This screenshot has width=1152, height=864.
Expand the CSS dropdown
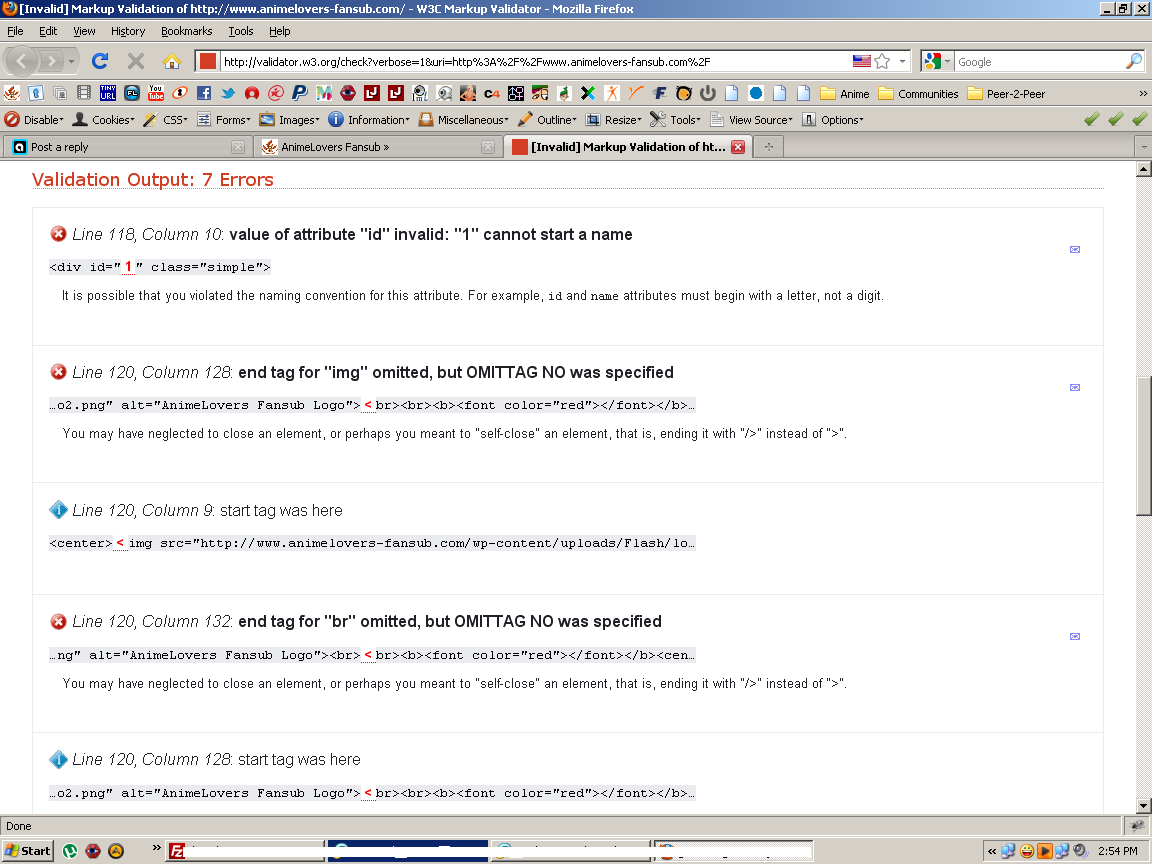point(165,120)
